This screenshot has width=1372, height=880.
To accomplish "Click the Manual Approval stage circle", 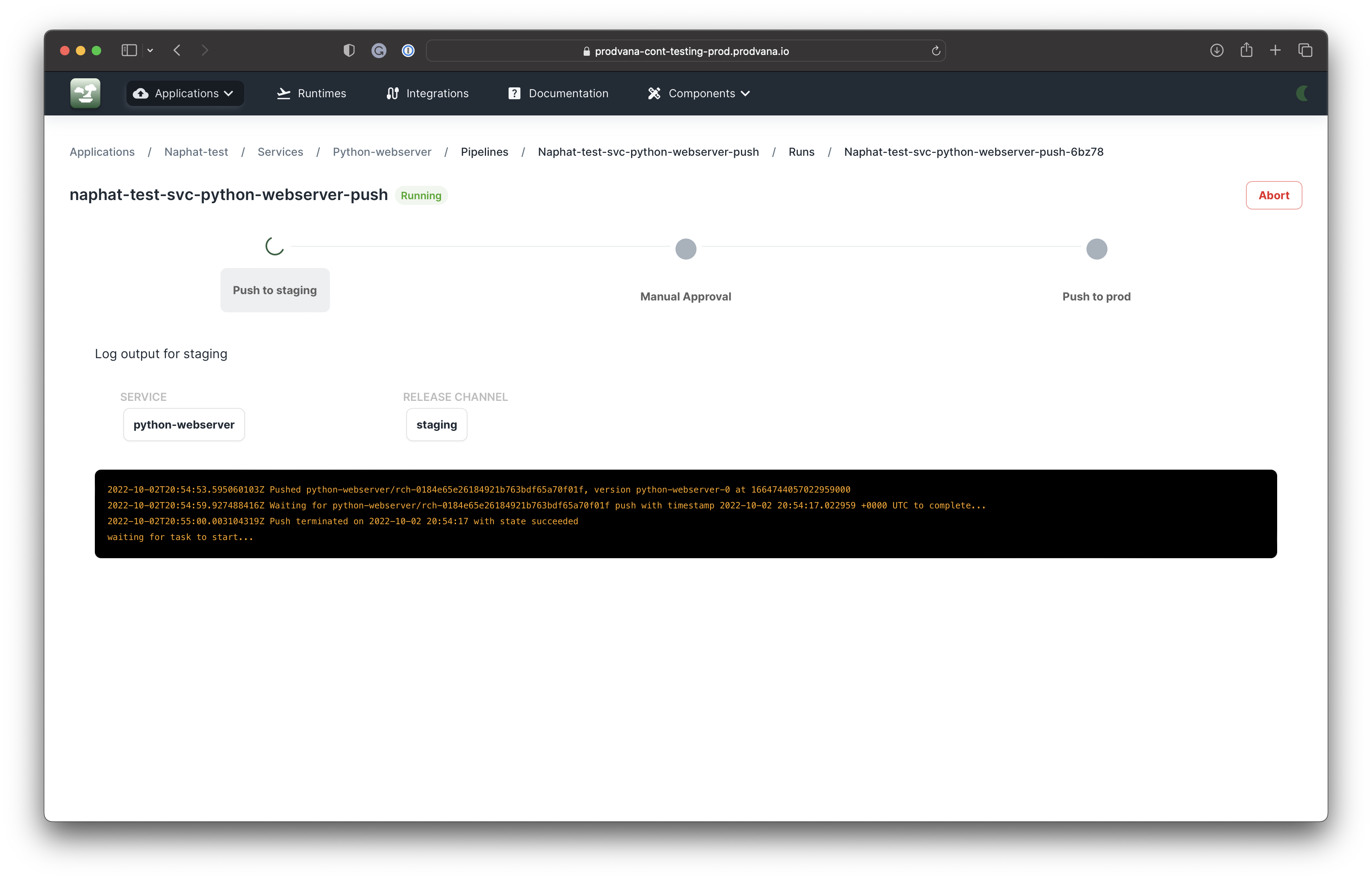I will tap(686, 249).
